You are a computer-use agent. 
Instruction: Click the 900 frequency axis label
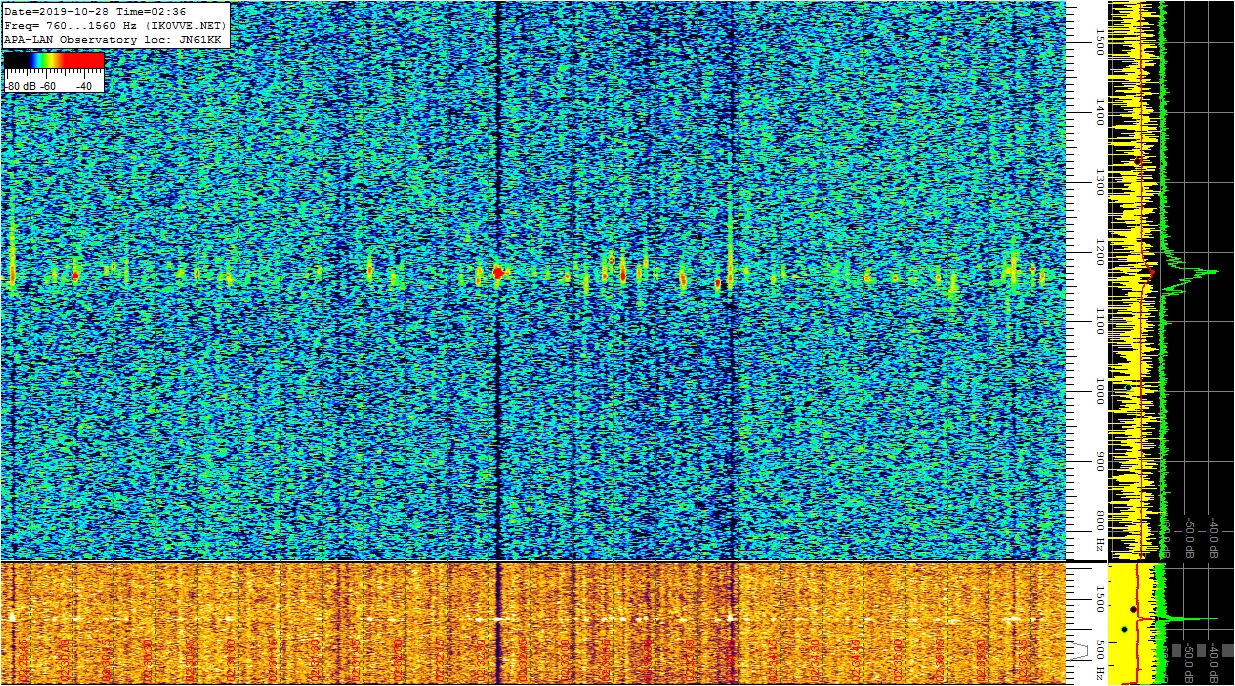tap(1100, 462)
